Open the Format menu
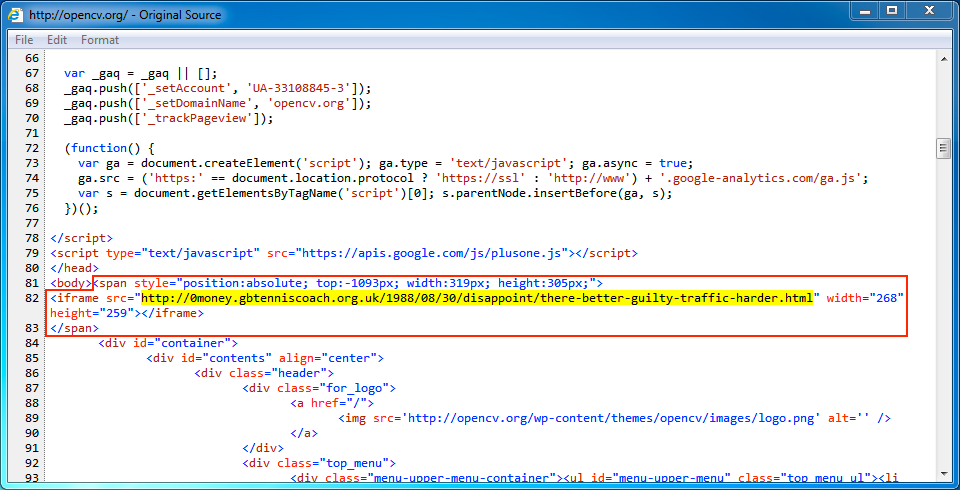 [100, 40]
